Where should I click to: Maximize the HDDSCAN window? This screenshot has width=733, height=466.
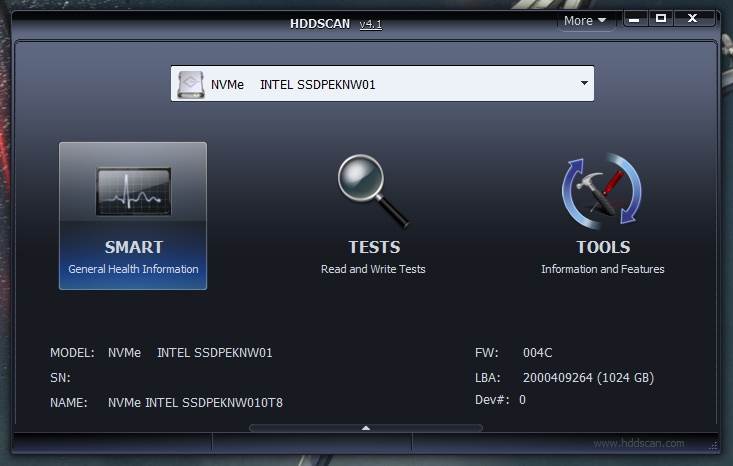(661, 19)
